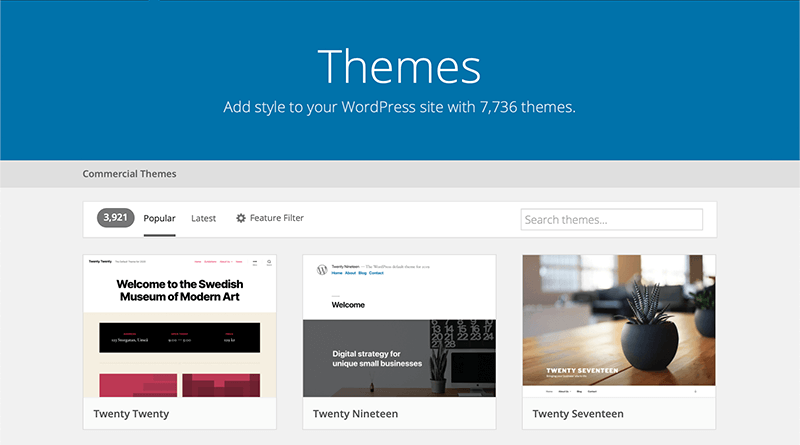Click the 3,921 theme count badge
The image size is (800, 445).
(x=116, y=218)
